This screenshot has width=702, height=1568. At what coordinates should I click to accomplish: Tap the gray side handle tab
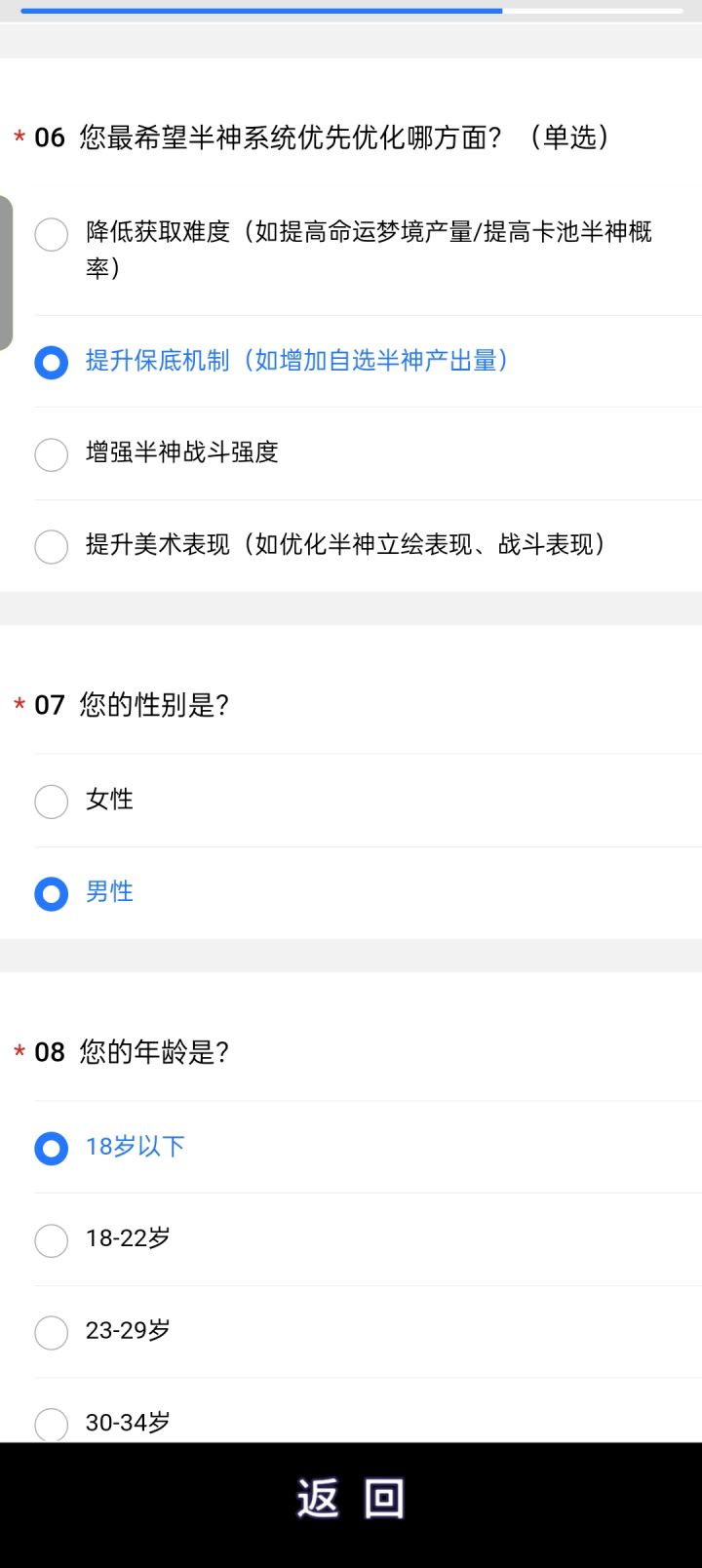6,272
